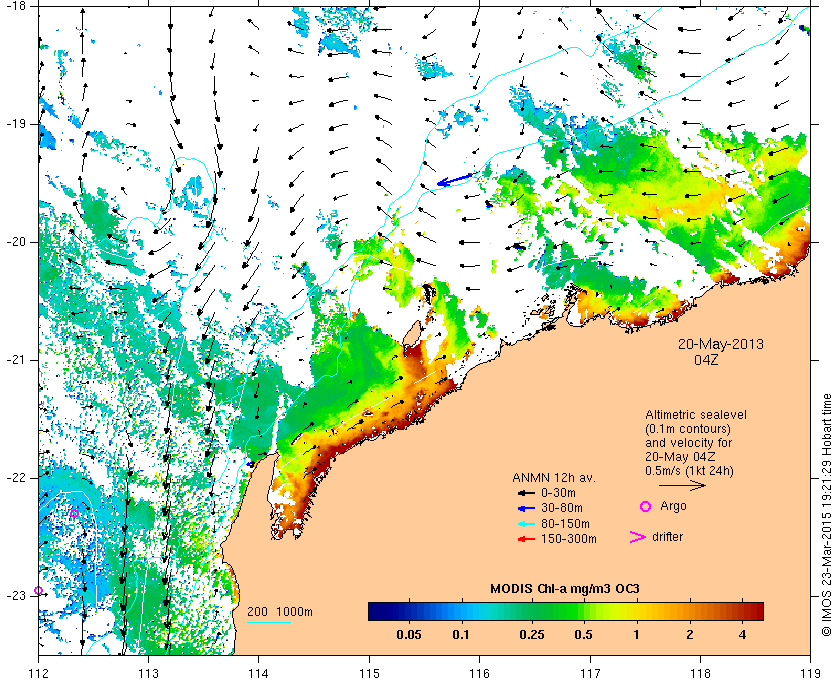Click the large blue current arrow on map
This screenshot has width=840, height=680.
coord(455,180)
